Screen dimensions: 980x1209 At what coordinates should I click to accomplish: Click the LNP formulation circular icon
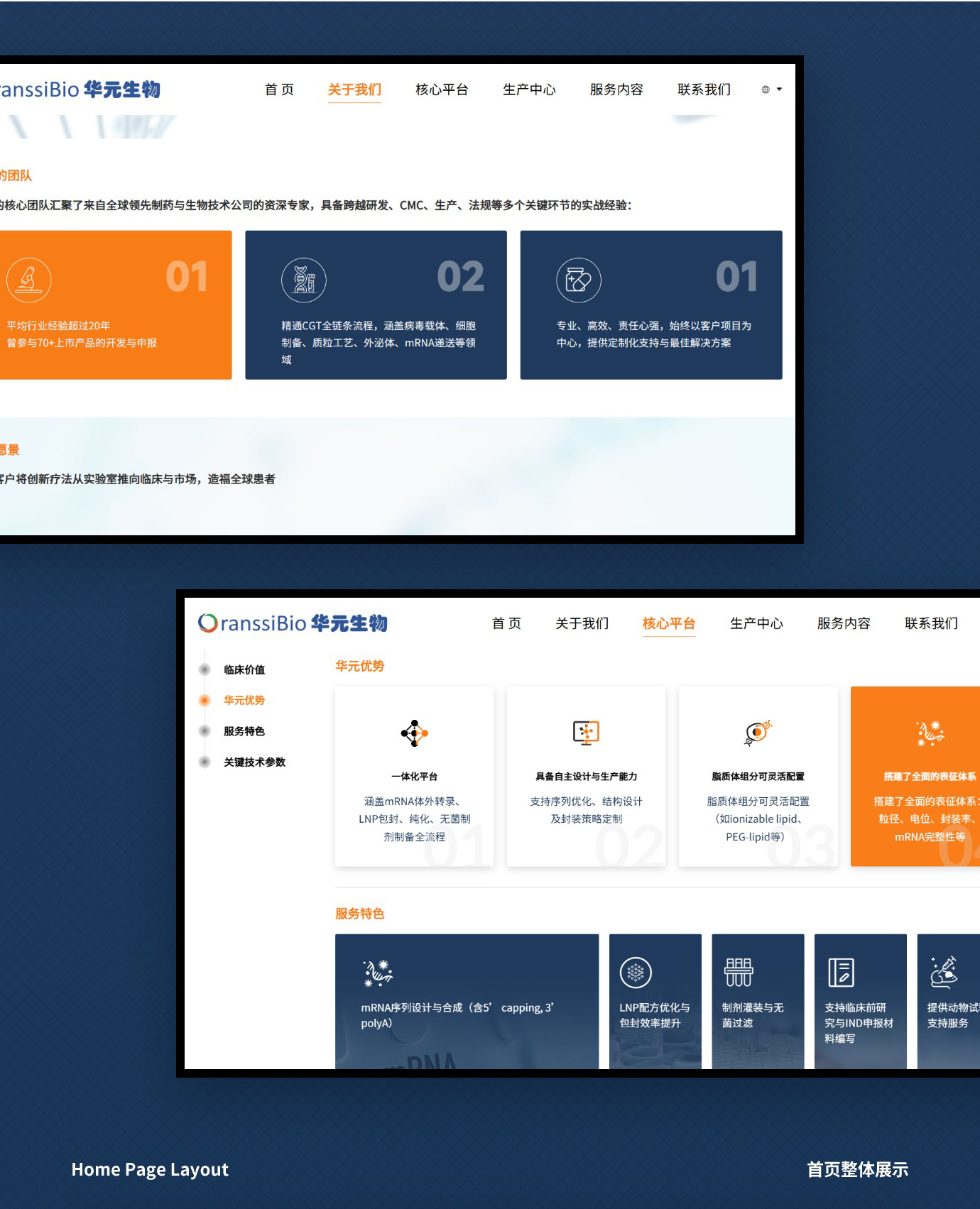click(x=636, y=973)
